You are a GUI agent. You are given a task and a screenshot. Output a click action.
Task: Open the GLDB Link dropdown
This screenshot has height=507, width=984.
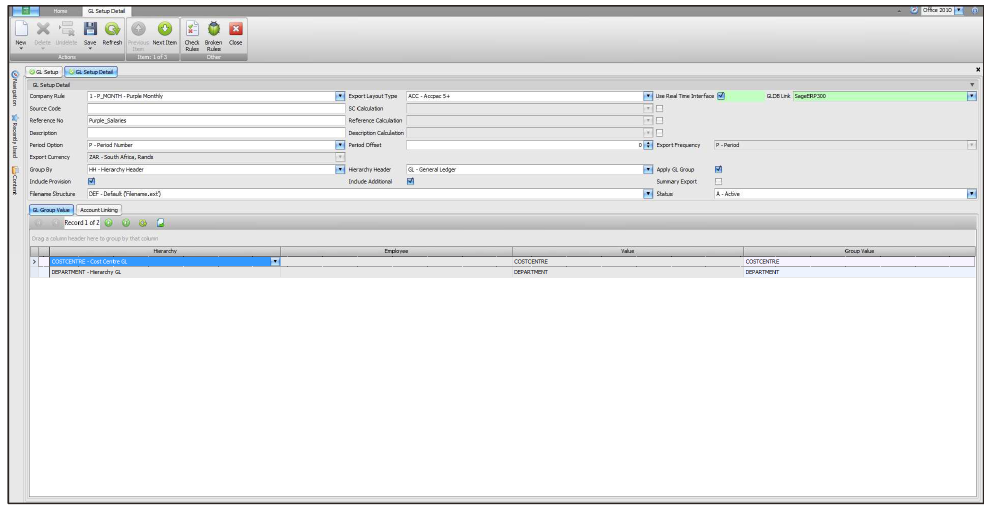(x=972, y=97)
